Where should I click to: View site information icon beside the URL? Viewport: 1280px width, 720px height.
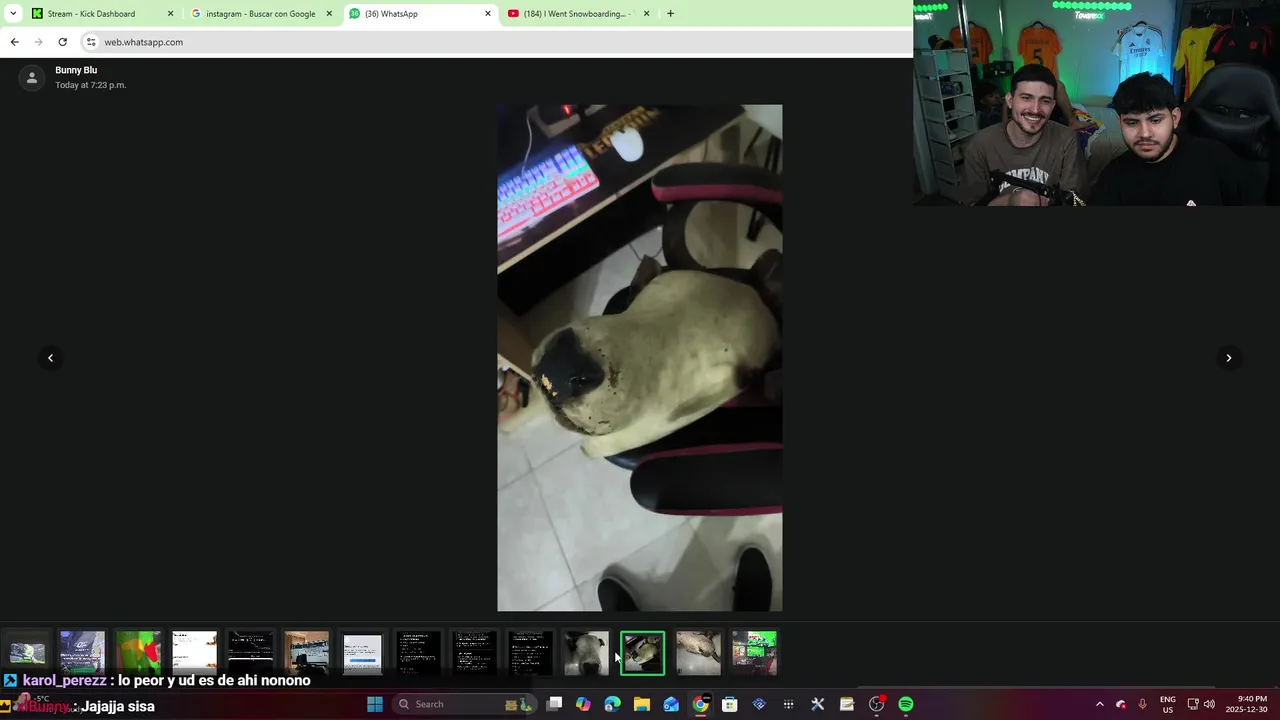(91, 42)
